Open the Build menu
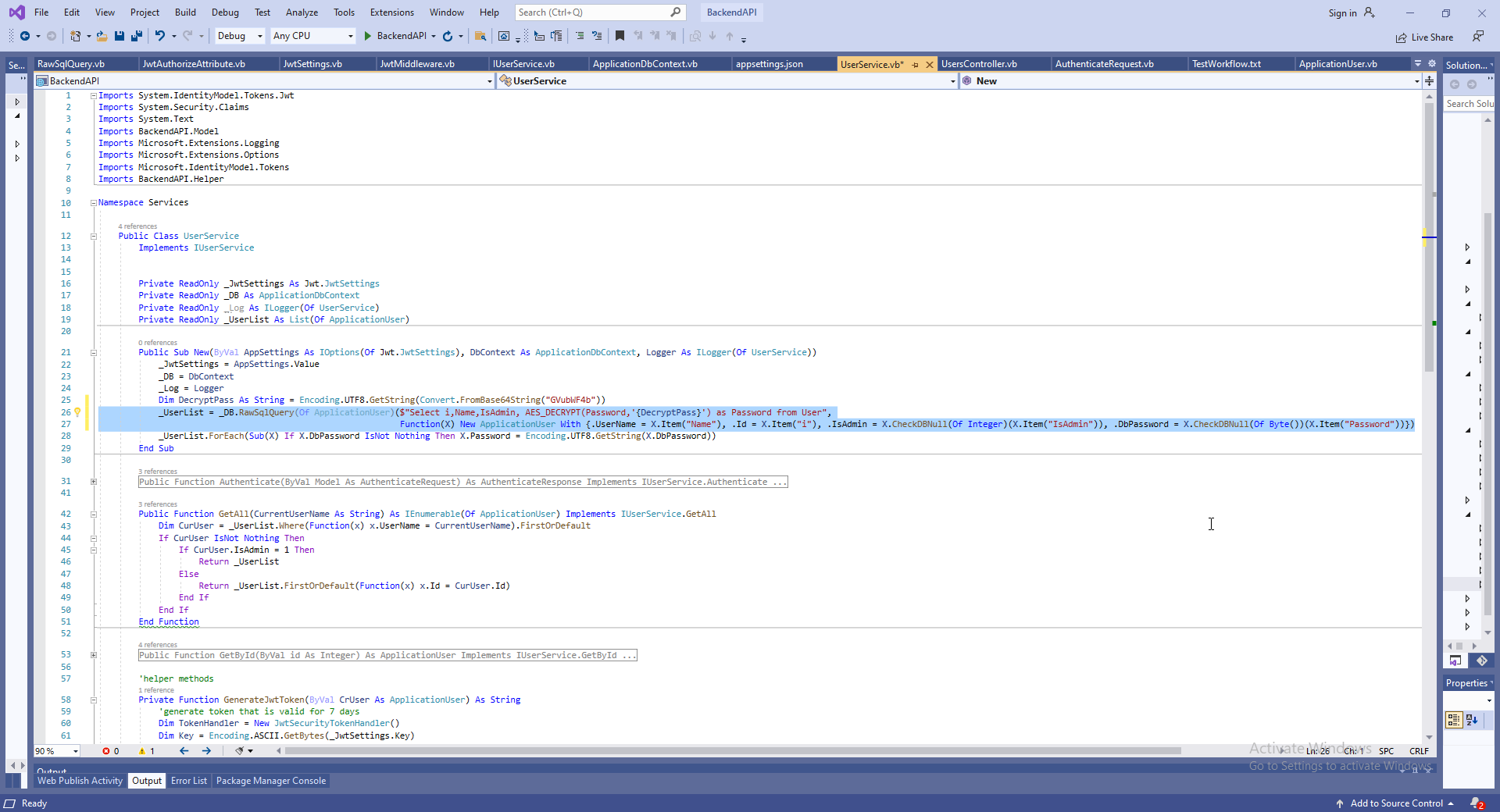This screenshot has width=1500, height=812. point(185,12)
